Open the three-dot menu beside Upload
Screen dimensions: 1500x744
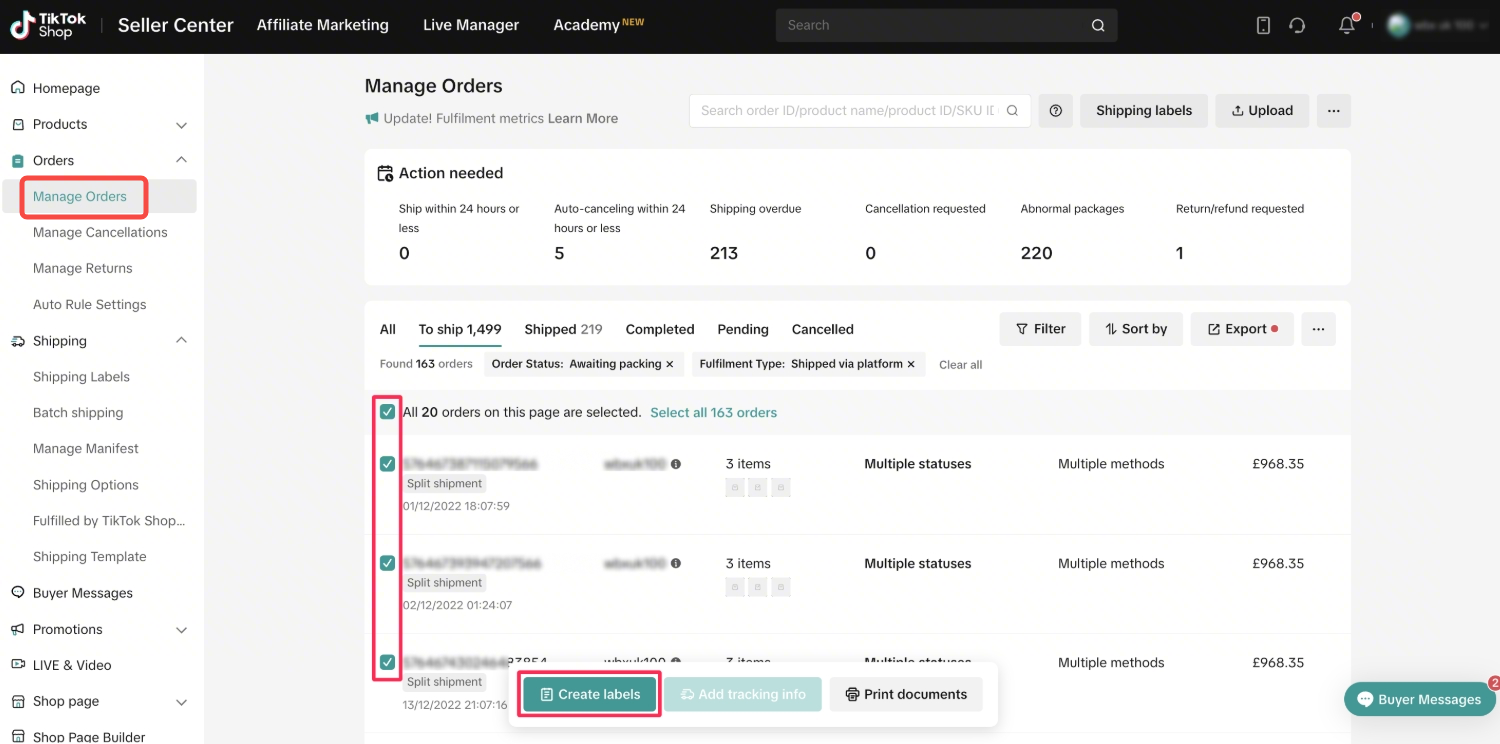point(1334,111)
